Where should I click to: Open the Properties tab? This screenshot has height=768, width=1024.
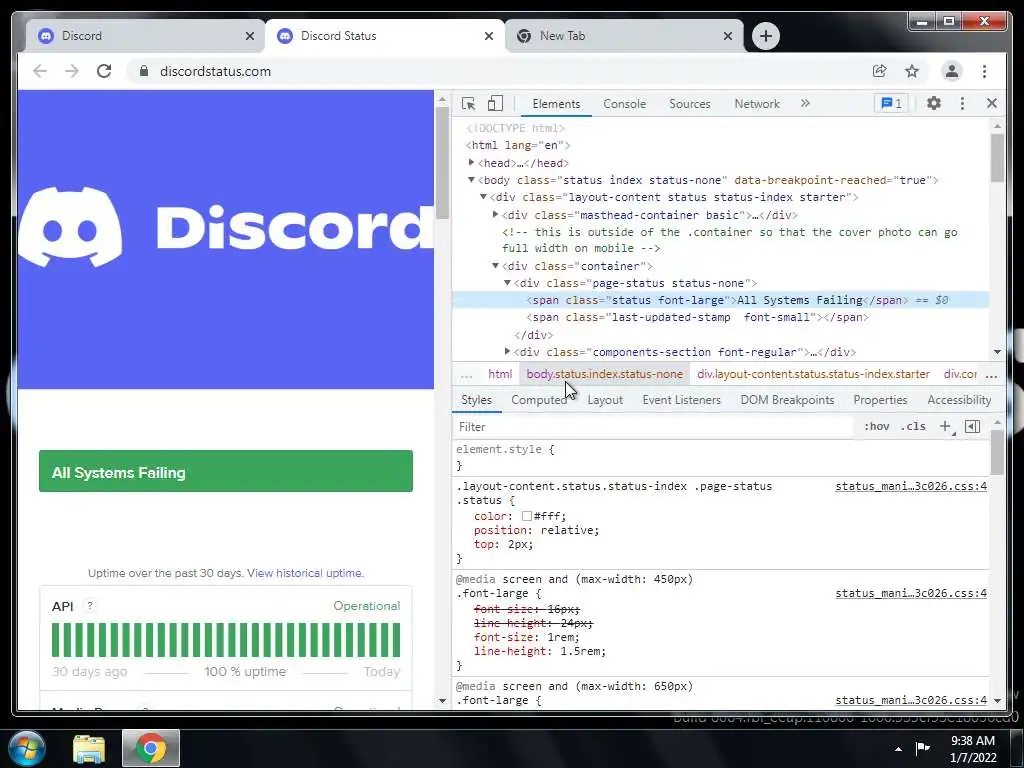coord(880,400)
